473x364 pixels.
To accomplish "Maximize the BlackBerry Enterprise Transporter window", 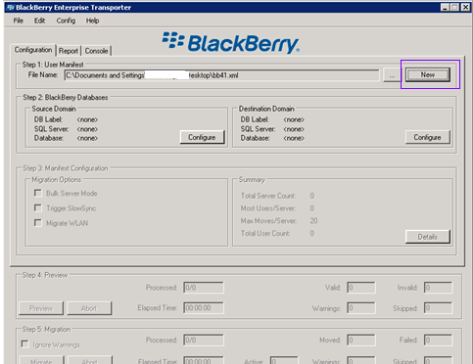I will [454, 7].
